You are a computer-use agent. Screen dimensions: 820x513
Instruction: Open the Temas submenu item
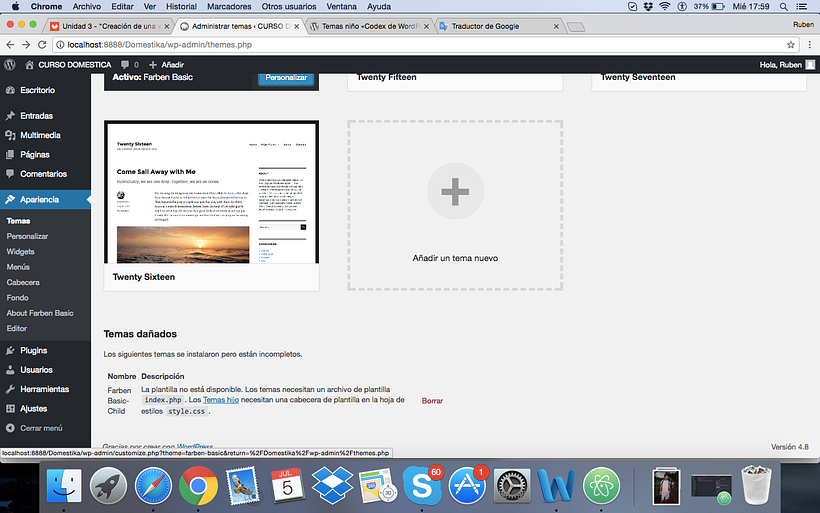(x=18, y=221)
